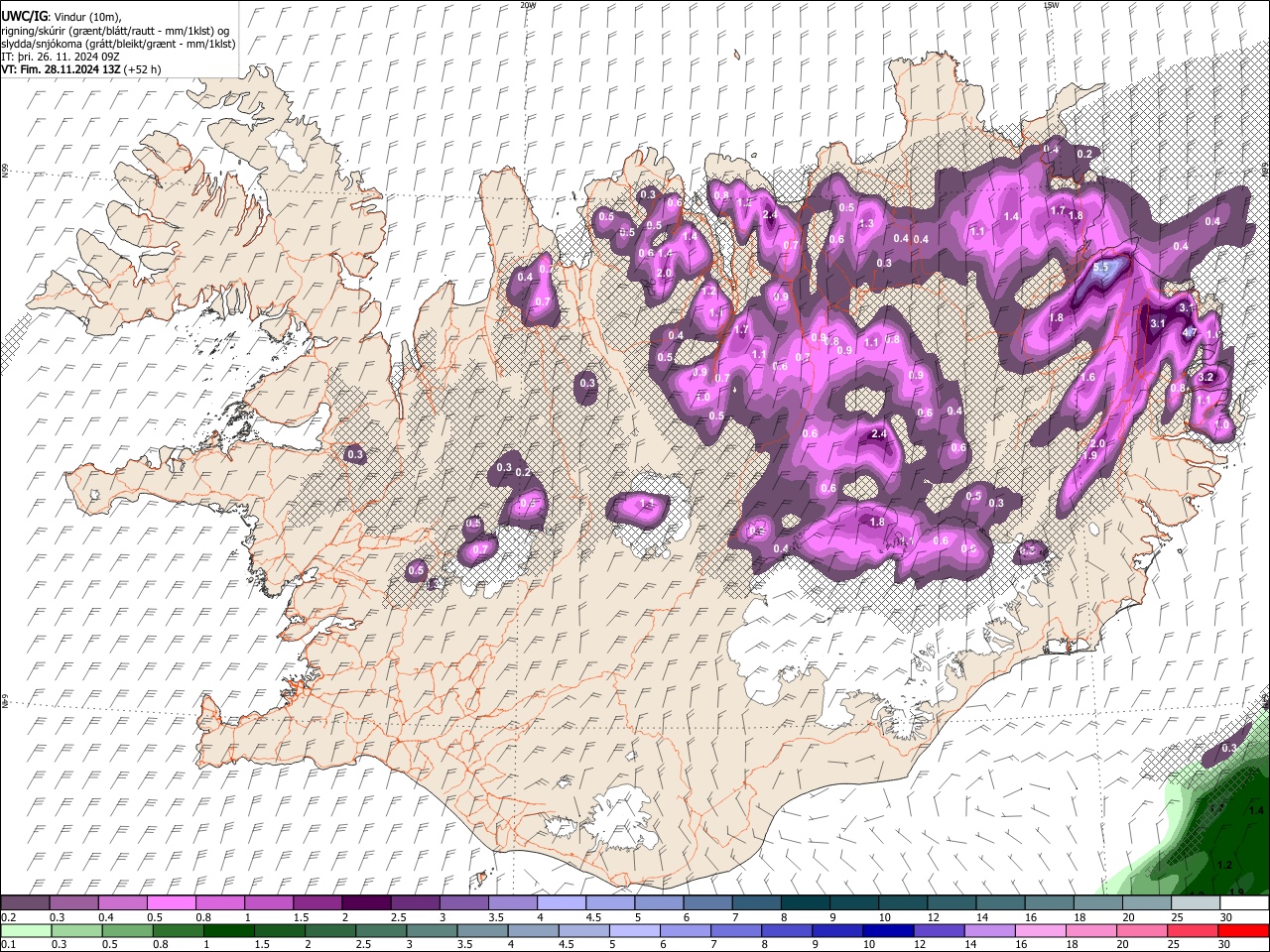1270x952 pixels.
Task: Click the 0.3 value over the southeast sea
Action: click(1230, 748)
